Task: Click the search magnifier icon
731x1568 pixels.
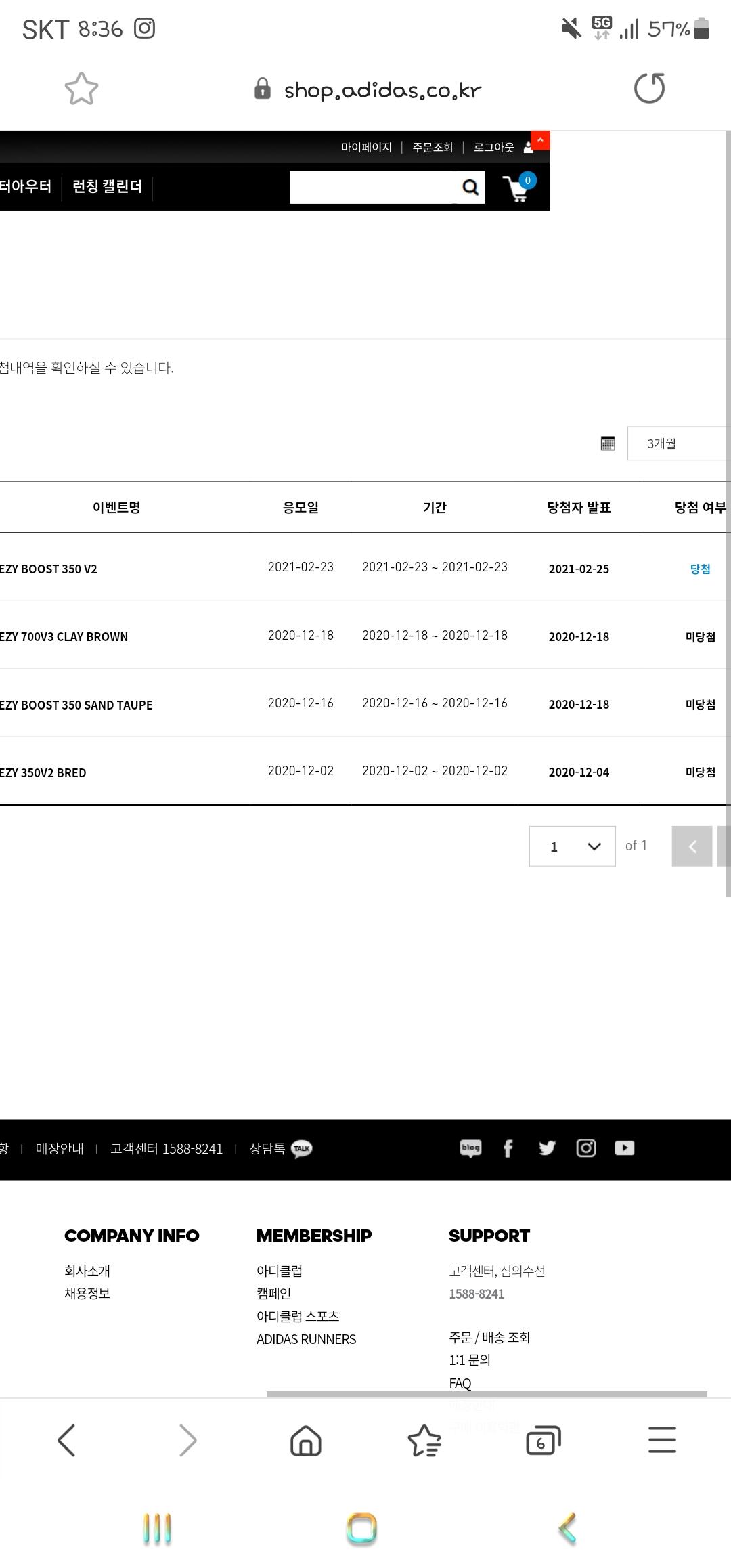Action: click(x=470, y=188)
